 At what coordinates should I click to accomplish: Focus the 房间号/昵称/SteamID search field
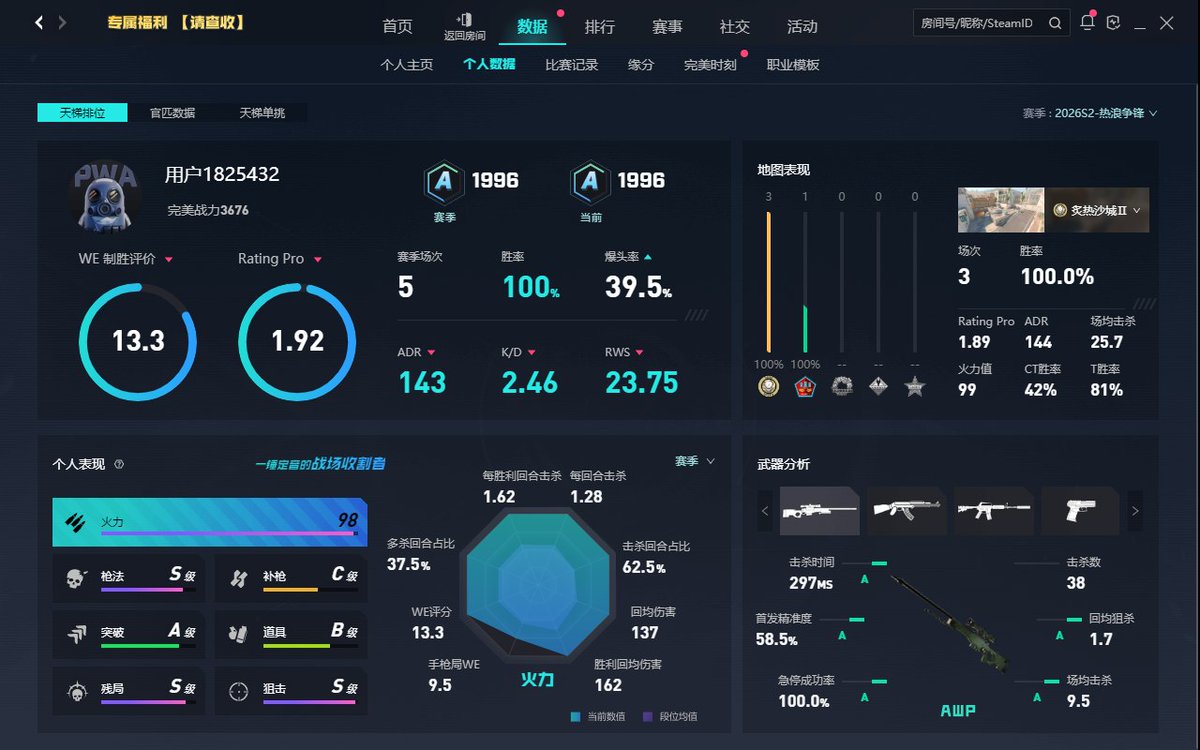pyautogui.click(x=990, y=23)
